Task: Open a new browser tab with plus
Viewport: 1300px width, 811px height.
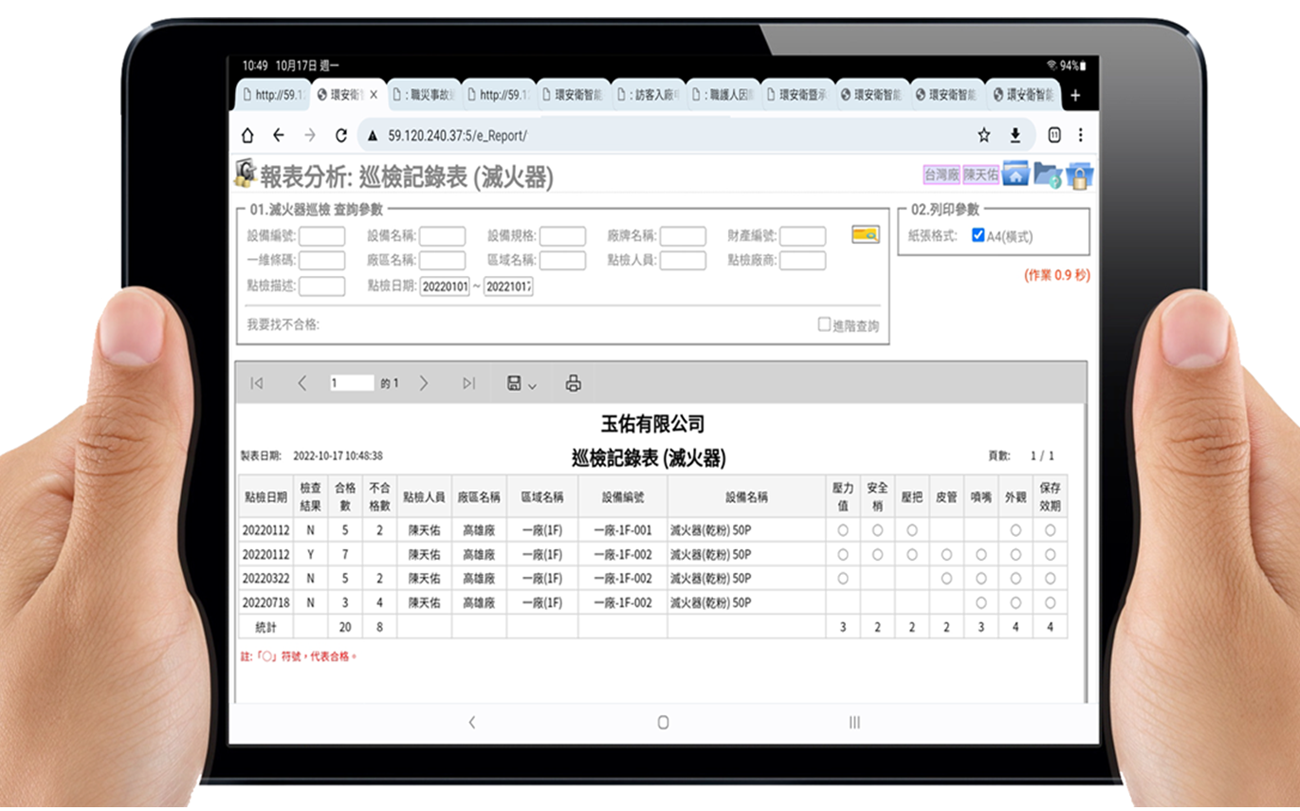Action: 1076,95
